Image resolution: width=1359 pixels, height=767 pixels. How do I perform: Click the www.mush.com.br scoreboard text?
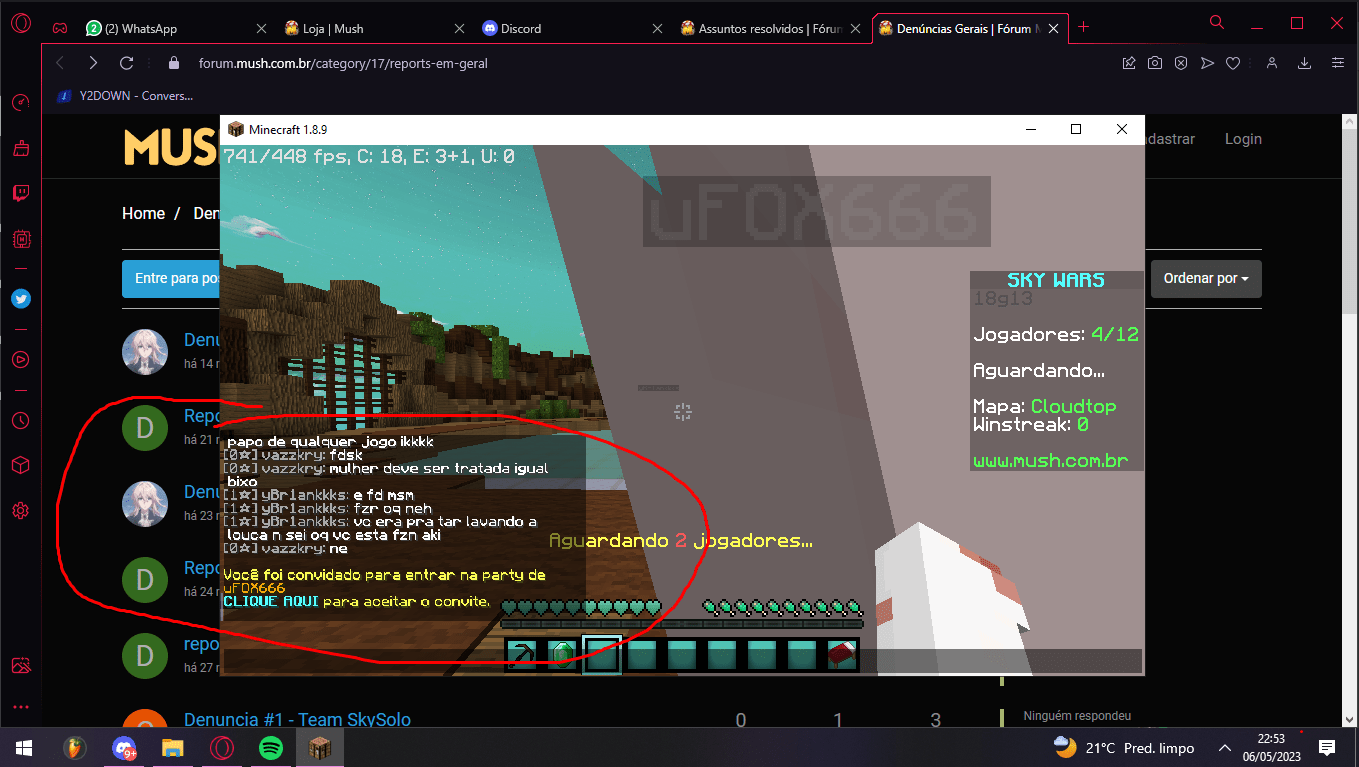[1051, 461]
